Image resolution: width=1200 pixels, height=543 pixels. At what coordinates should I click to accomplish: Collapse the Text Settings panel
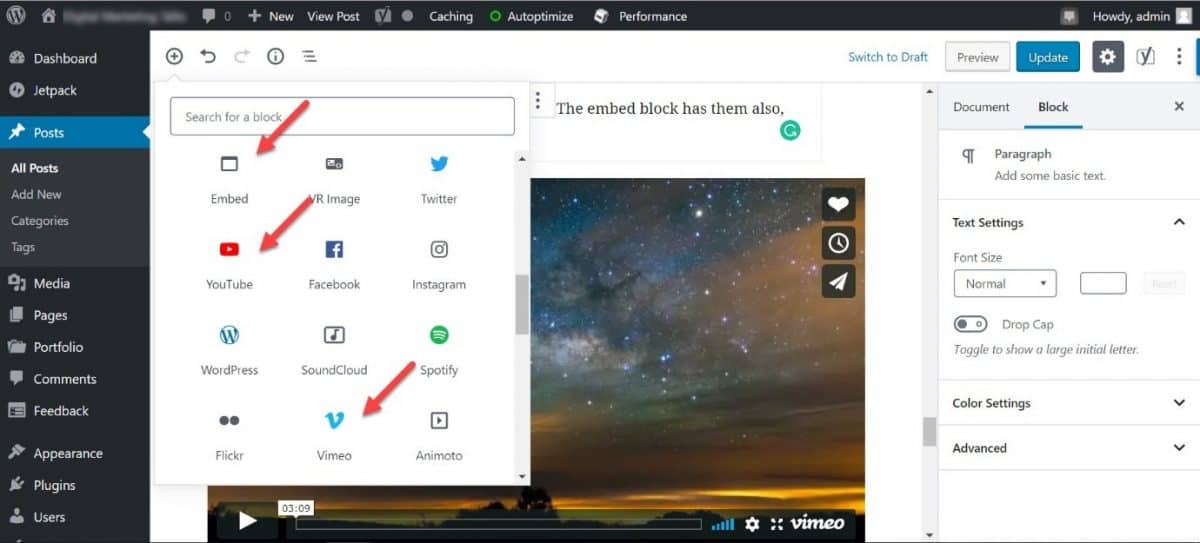tap(1069, 222)
